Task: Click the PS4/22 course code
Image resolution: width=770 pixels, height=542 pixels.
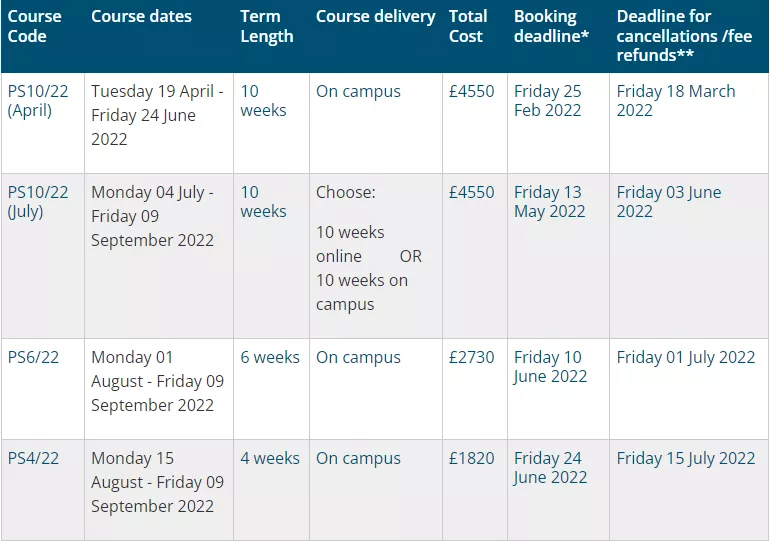Action: click(34, 459)
